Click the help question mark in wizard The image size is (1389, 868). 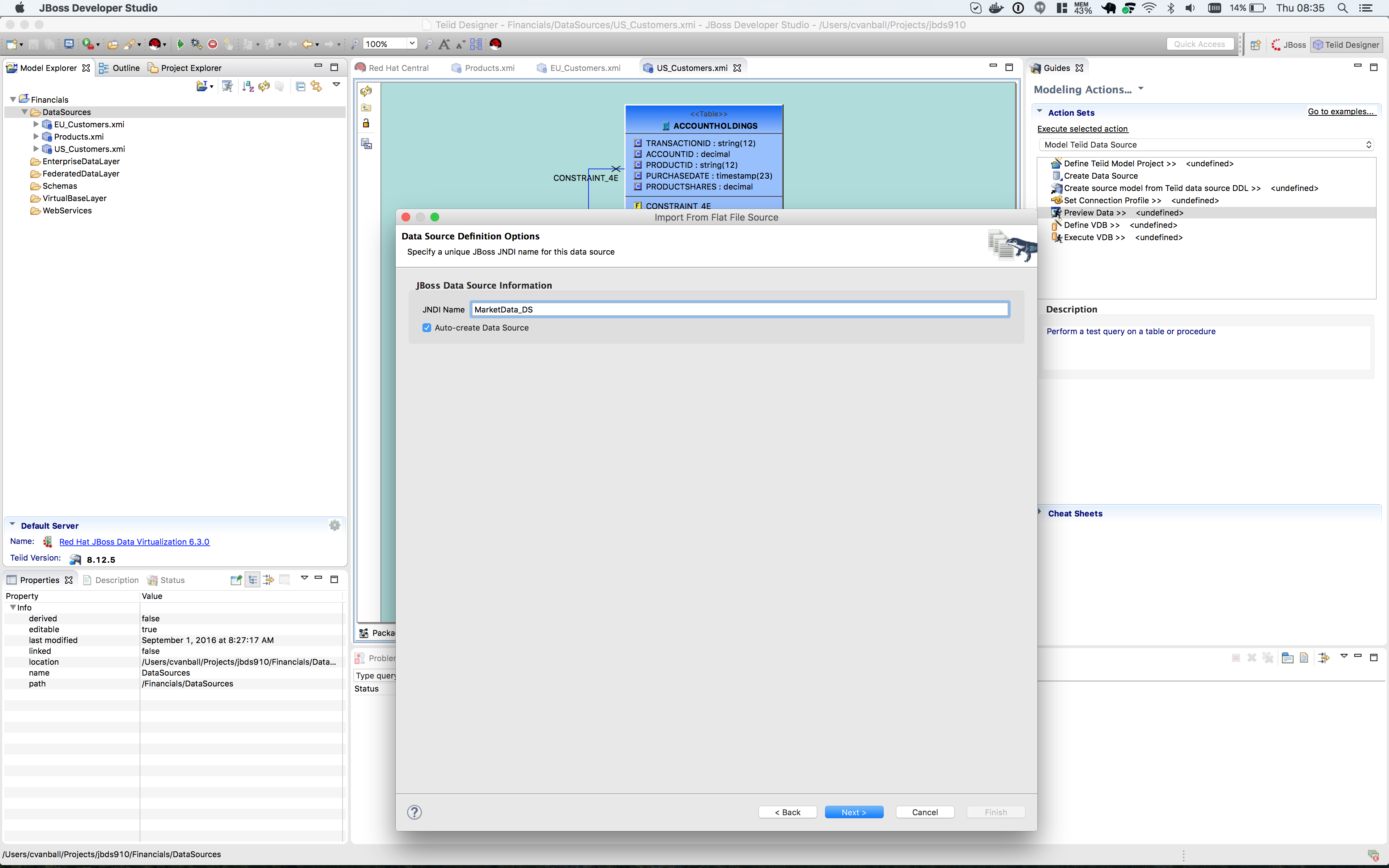[x=414, y=812]
